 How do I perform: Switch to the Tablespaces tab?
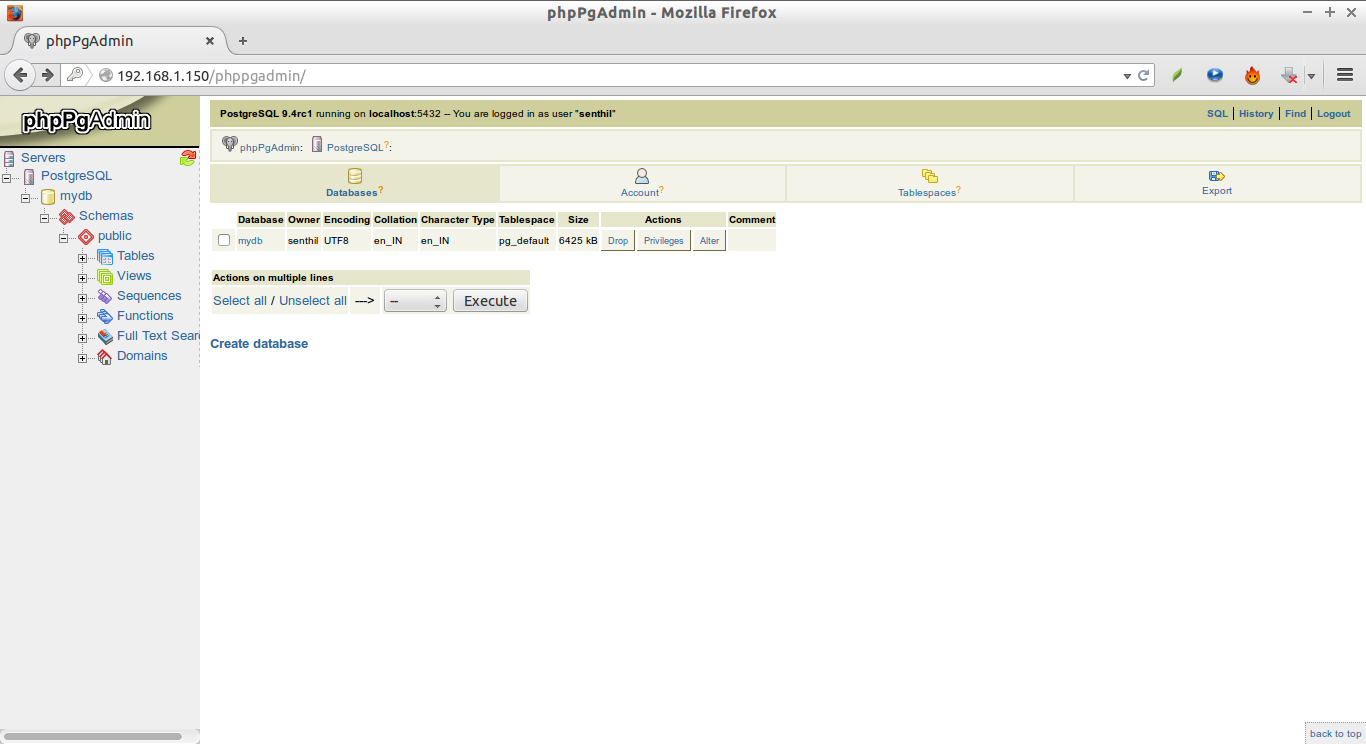929,183
